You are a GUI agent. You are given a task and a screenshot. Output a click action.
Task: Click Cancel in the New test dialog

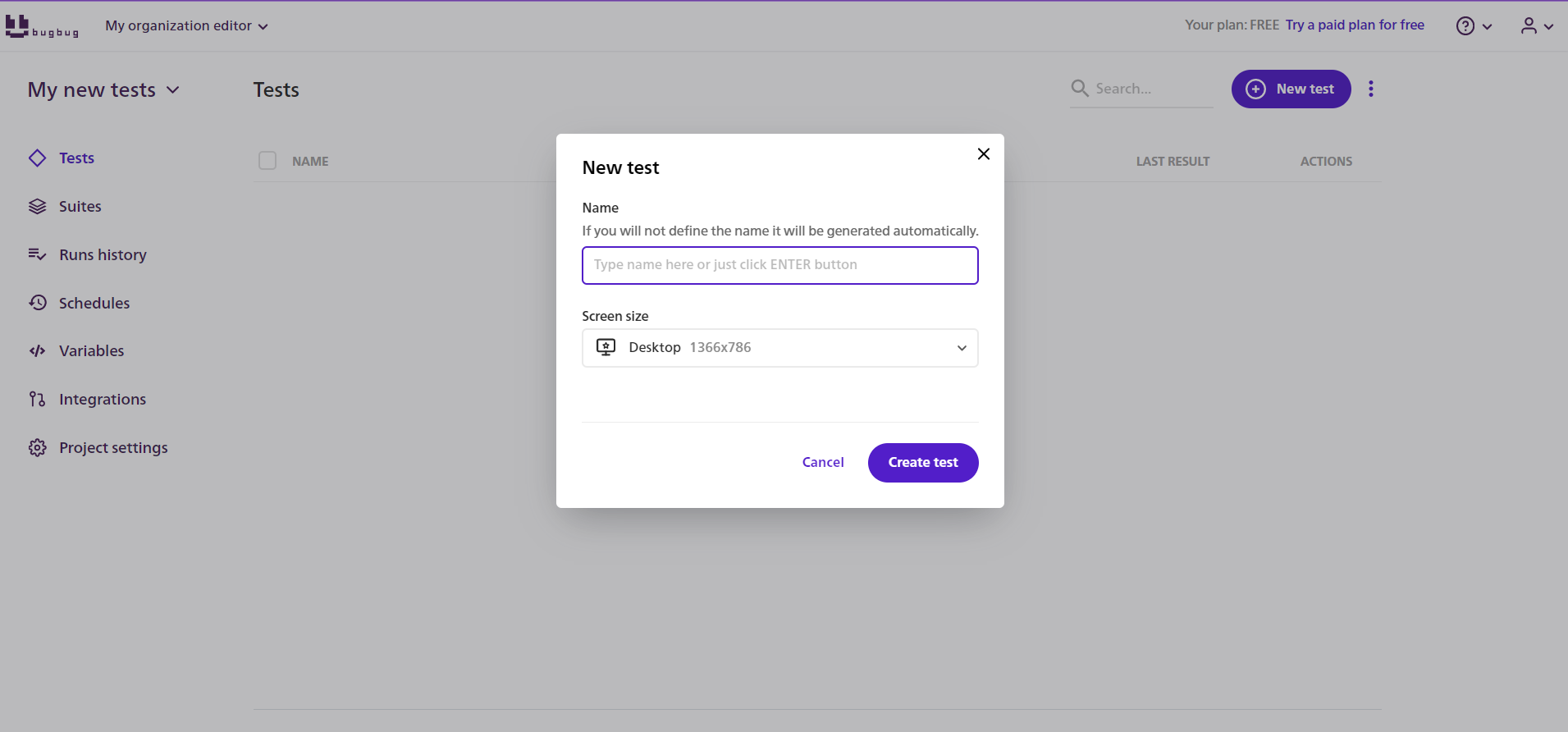click(822, 463)
